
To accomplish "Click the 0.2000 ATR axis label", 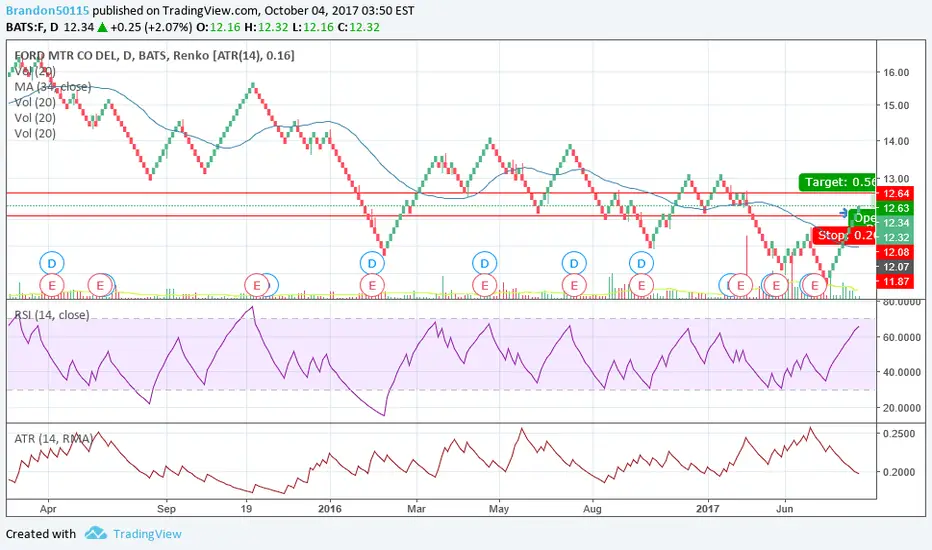I will click(899, 472).
